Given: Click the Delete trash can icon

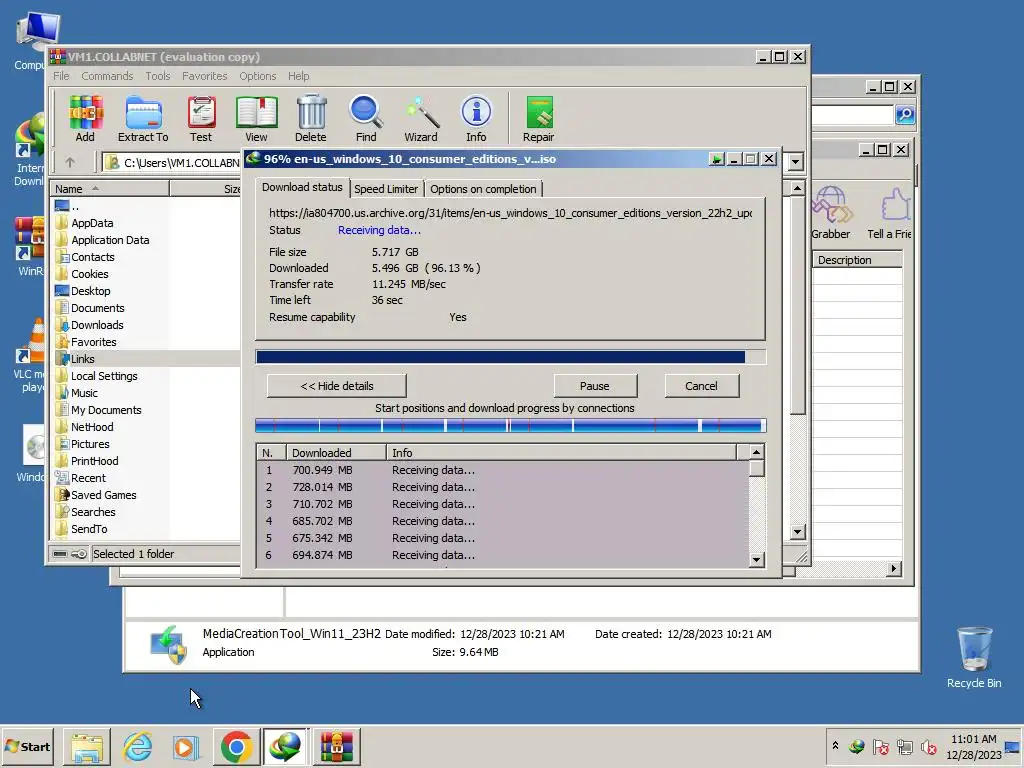Looking at the screenshot, I should (x=311, y=118).
